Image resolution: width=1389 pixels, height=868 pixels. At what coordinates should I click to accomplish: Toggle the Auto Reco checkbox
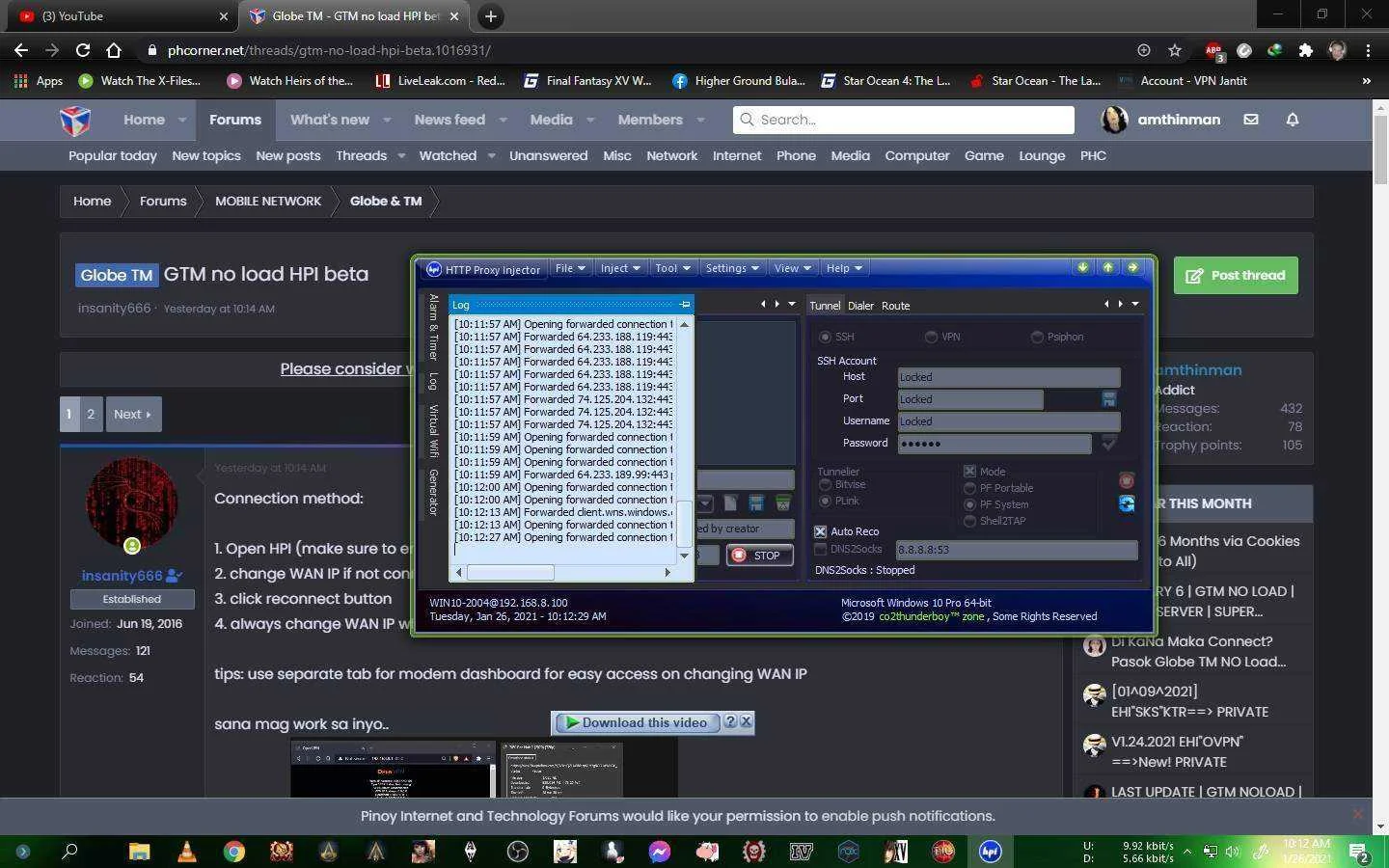[821, 531]
